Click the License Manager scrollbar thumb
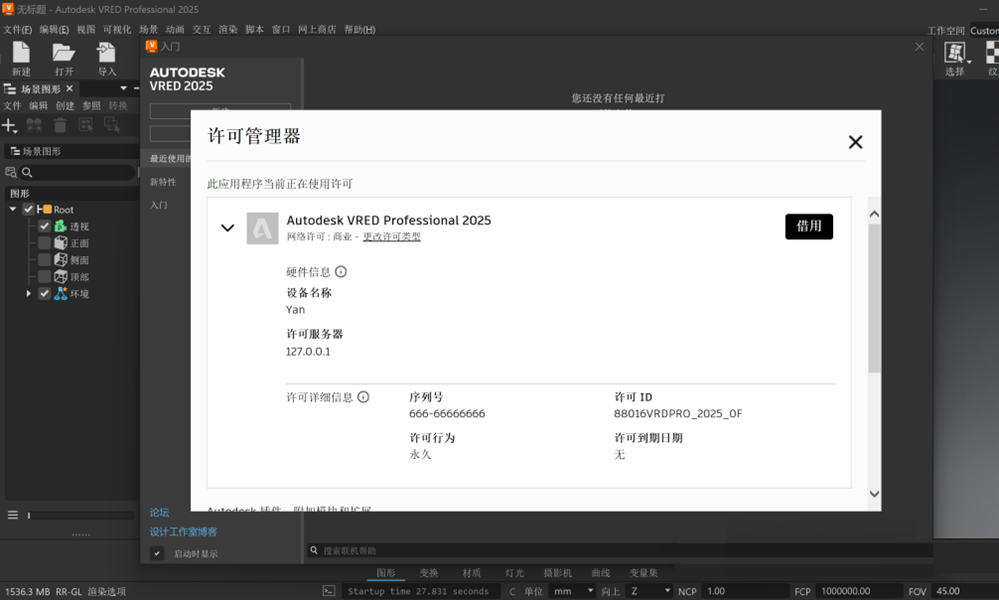 point(874,297)
